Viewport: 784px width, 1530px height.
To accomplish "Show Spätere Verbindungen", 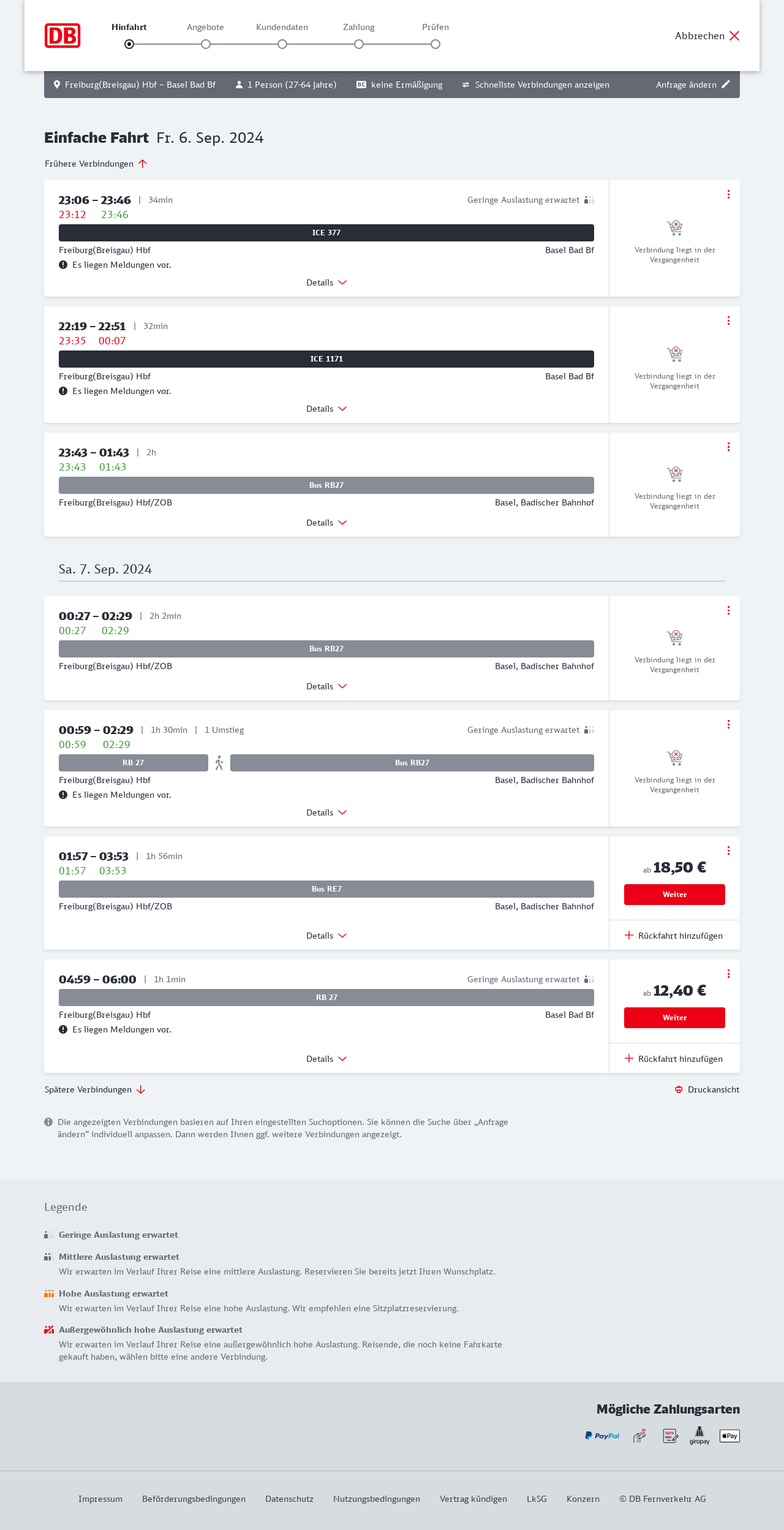I will [95, 1089].
